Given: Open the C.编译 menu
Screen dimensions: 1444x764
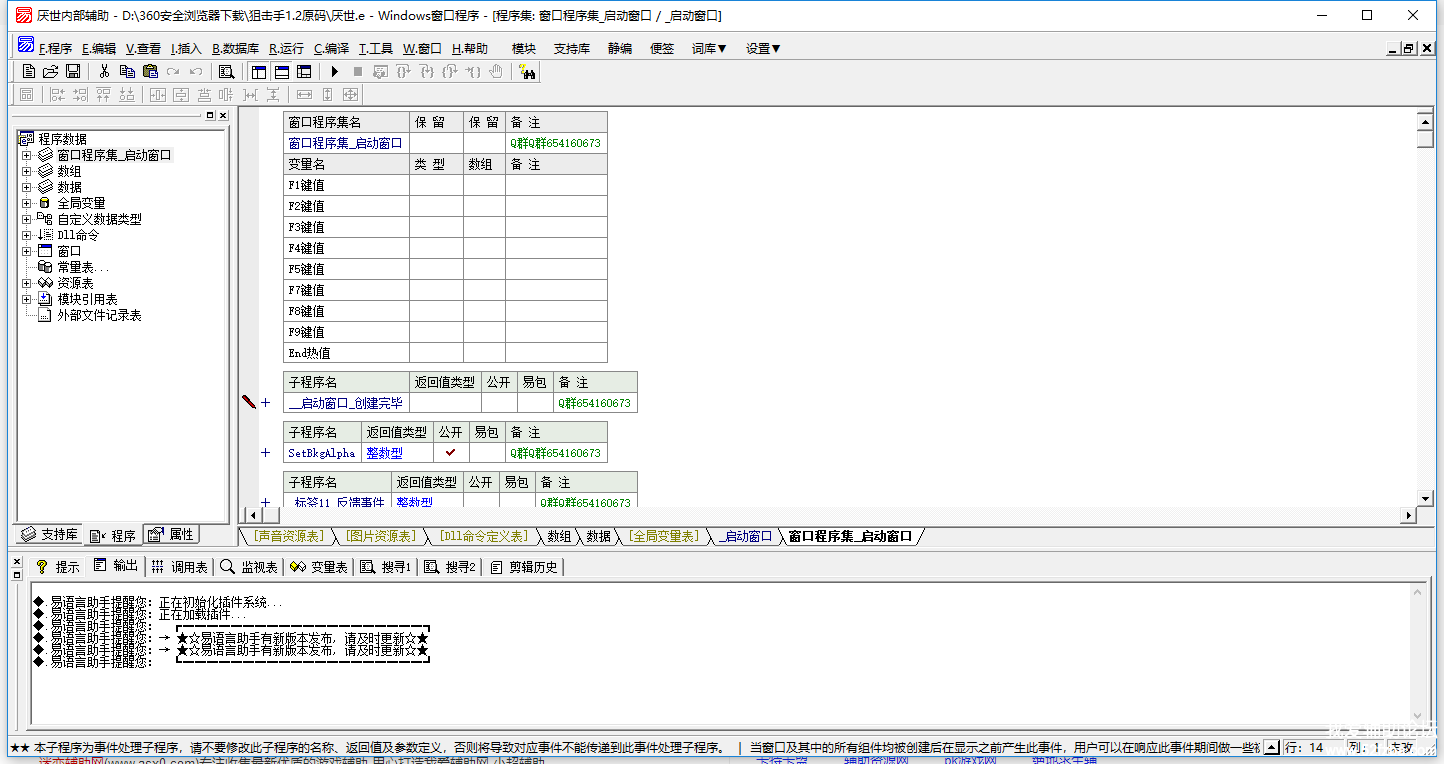Looking at the screenshot, I should (331, 48).
